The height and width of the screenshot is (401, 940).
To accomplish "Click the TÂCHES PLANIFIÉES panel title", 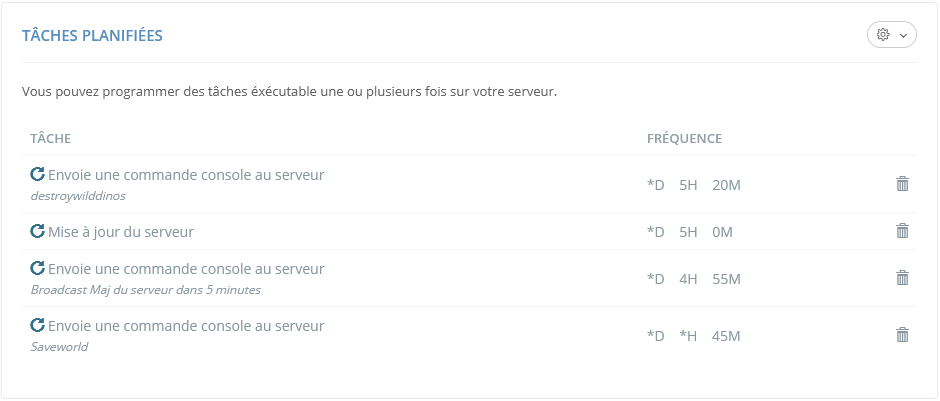I will [x=92, y=36].
